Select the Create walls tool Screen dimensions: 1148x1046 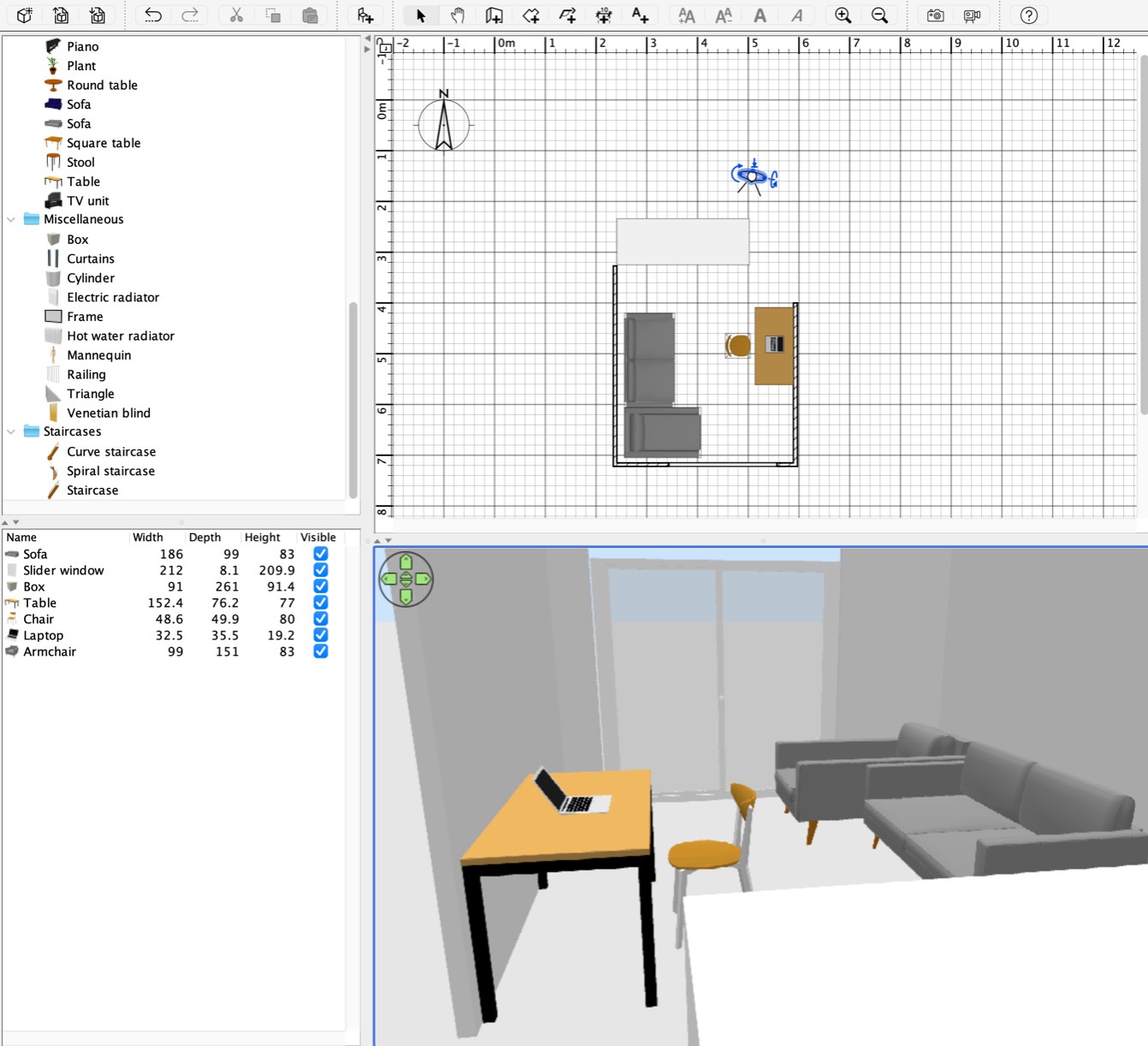pos(494,15)
